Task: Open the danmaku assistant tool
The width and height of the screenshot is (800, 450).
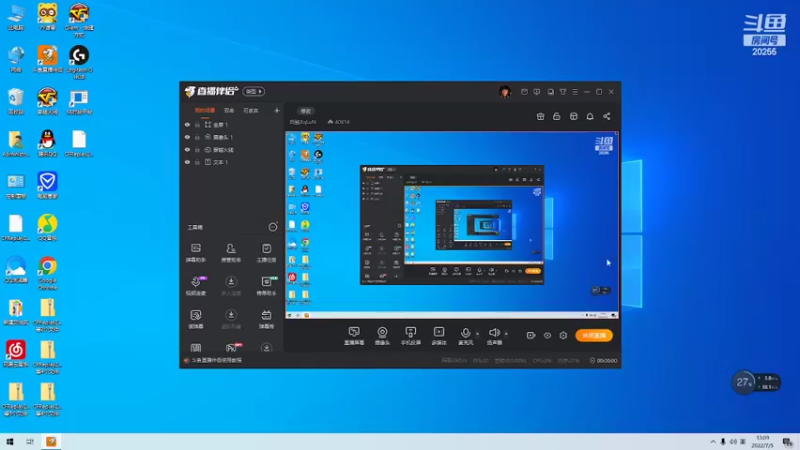Action: (196, 253)
